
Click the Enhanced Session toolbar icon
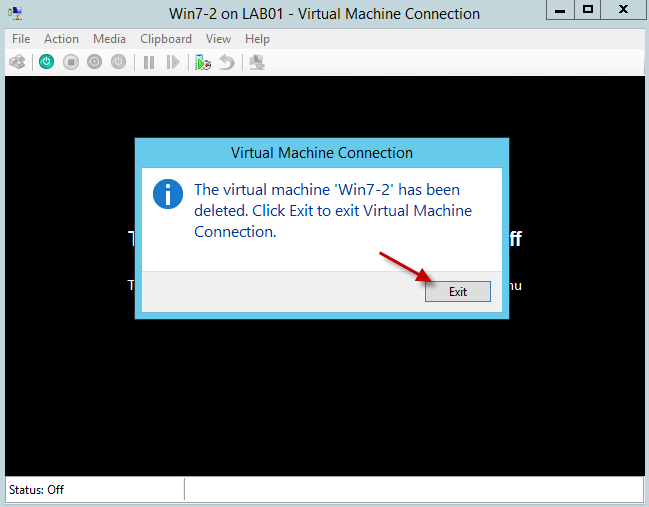[x=257, y=62]
